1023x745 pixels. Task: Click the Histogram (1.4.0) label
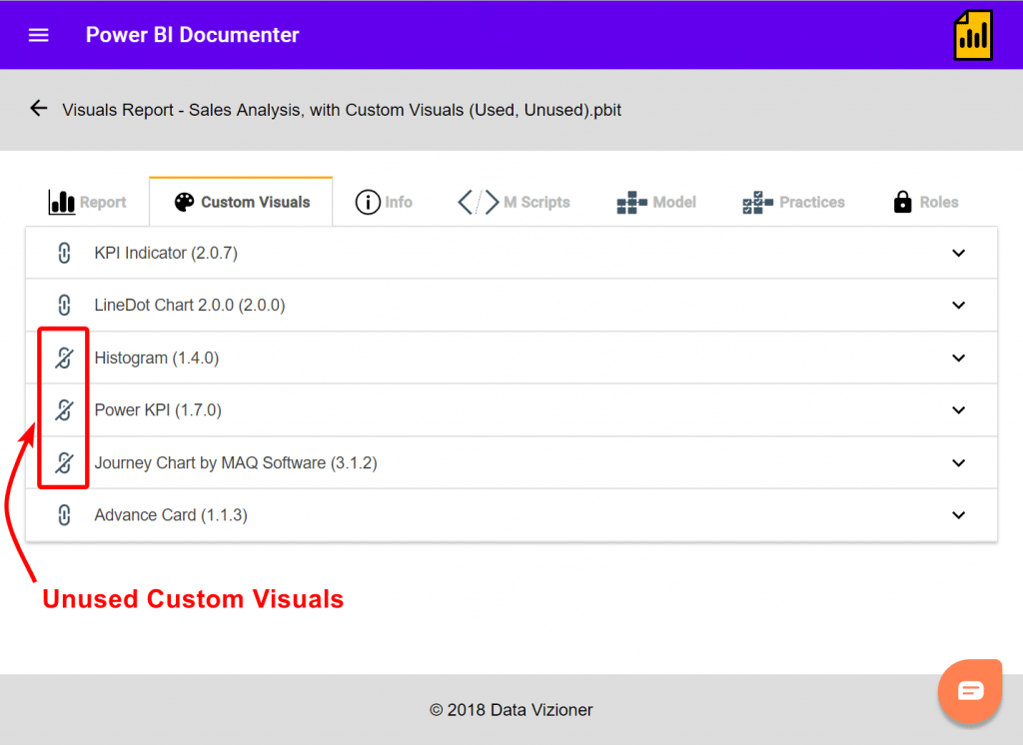pos(157,358)
